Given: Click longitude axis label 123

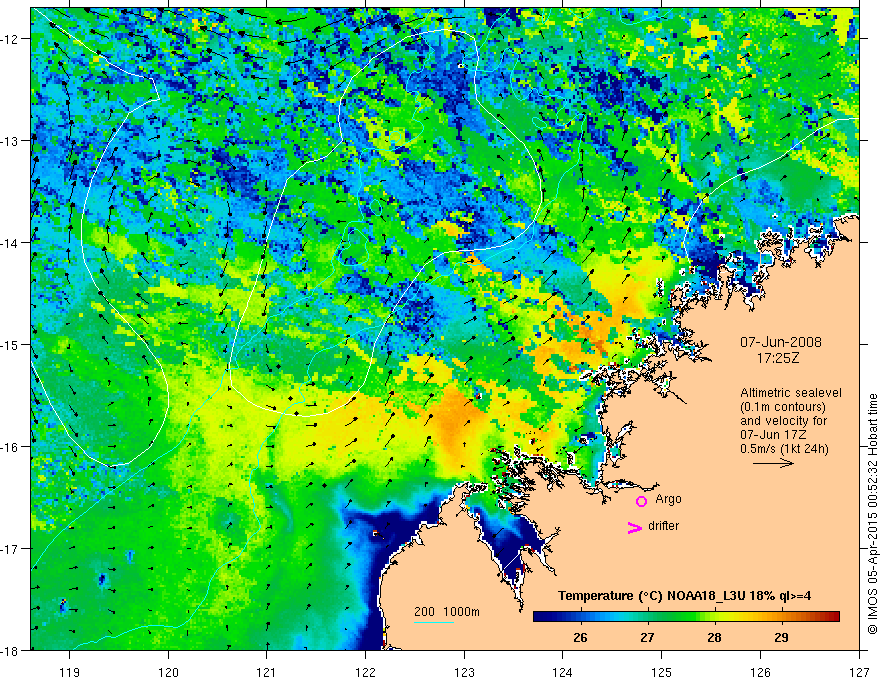Looking at the screenshot, I should click(464, 673).
